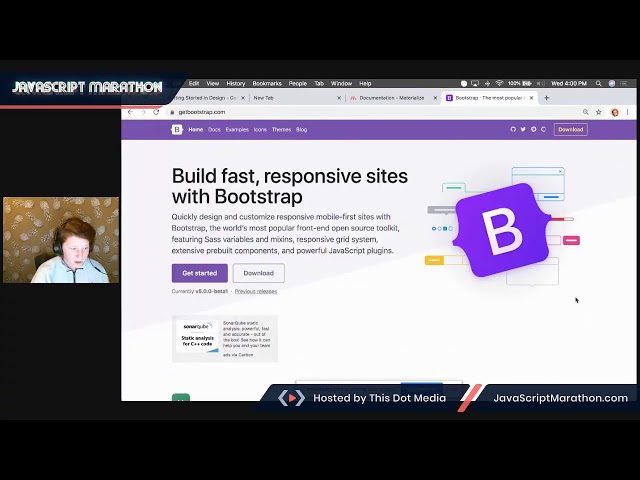Click the Wi-Fi icon in menu bar
The width and height of the screenshot is (640, 480).
coord(500,83)
